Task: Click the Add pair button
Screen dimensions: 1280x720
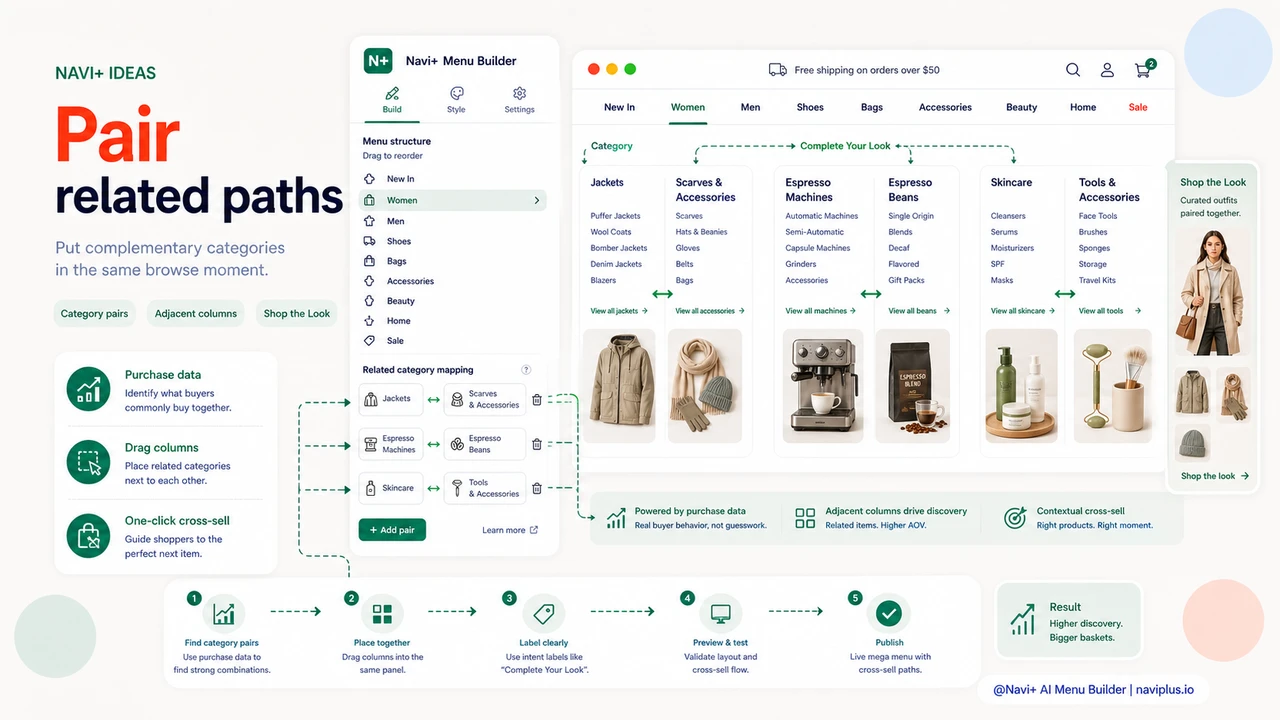Action: click(392, 530)
